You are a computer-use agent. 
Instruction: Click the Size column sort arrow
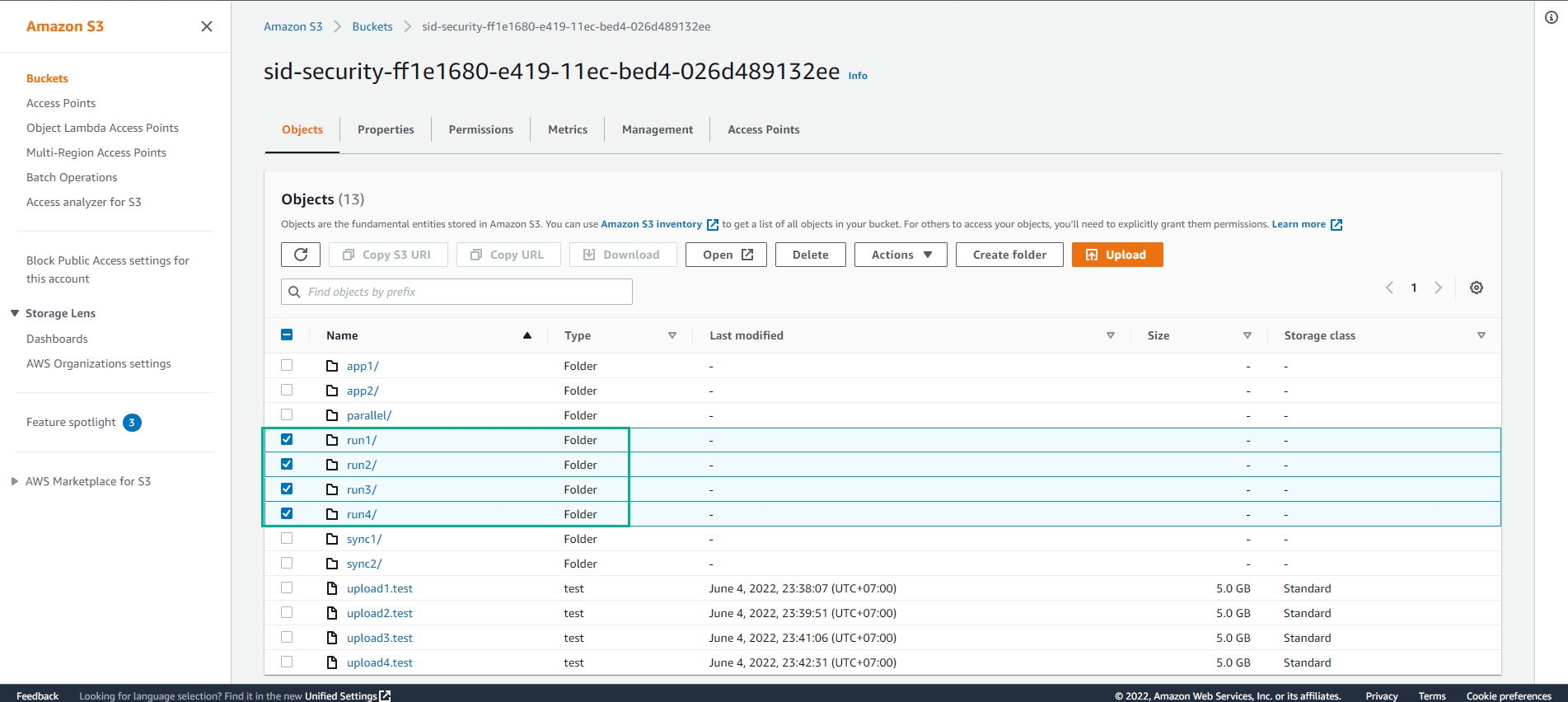pos(1247,335)
